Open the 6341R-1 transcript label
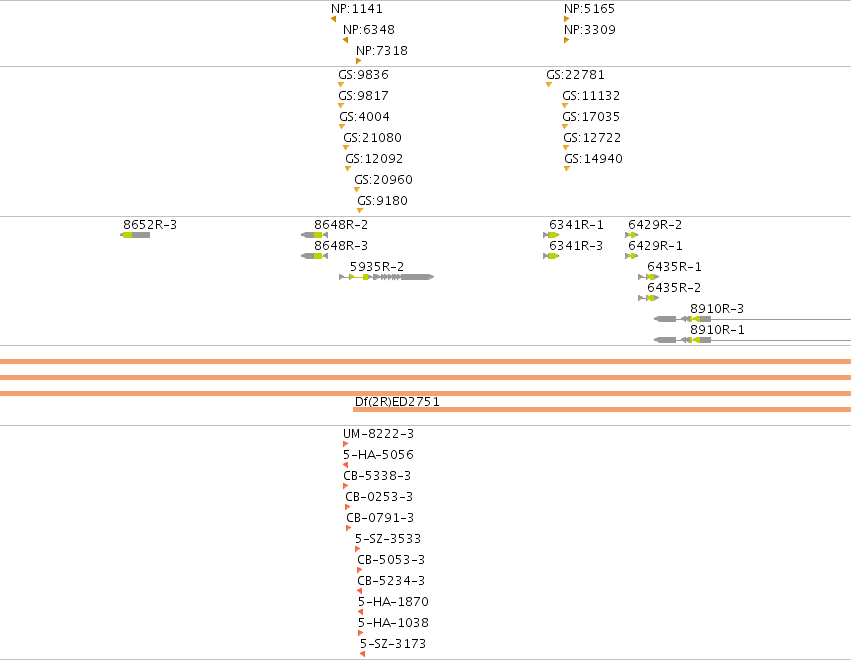 point(576,225)
